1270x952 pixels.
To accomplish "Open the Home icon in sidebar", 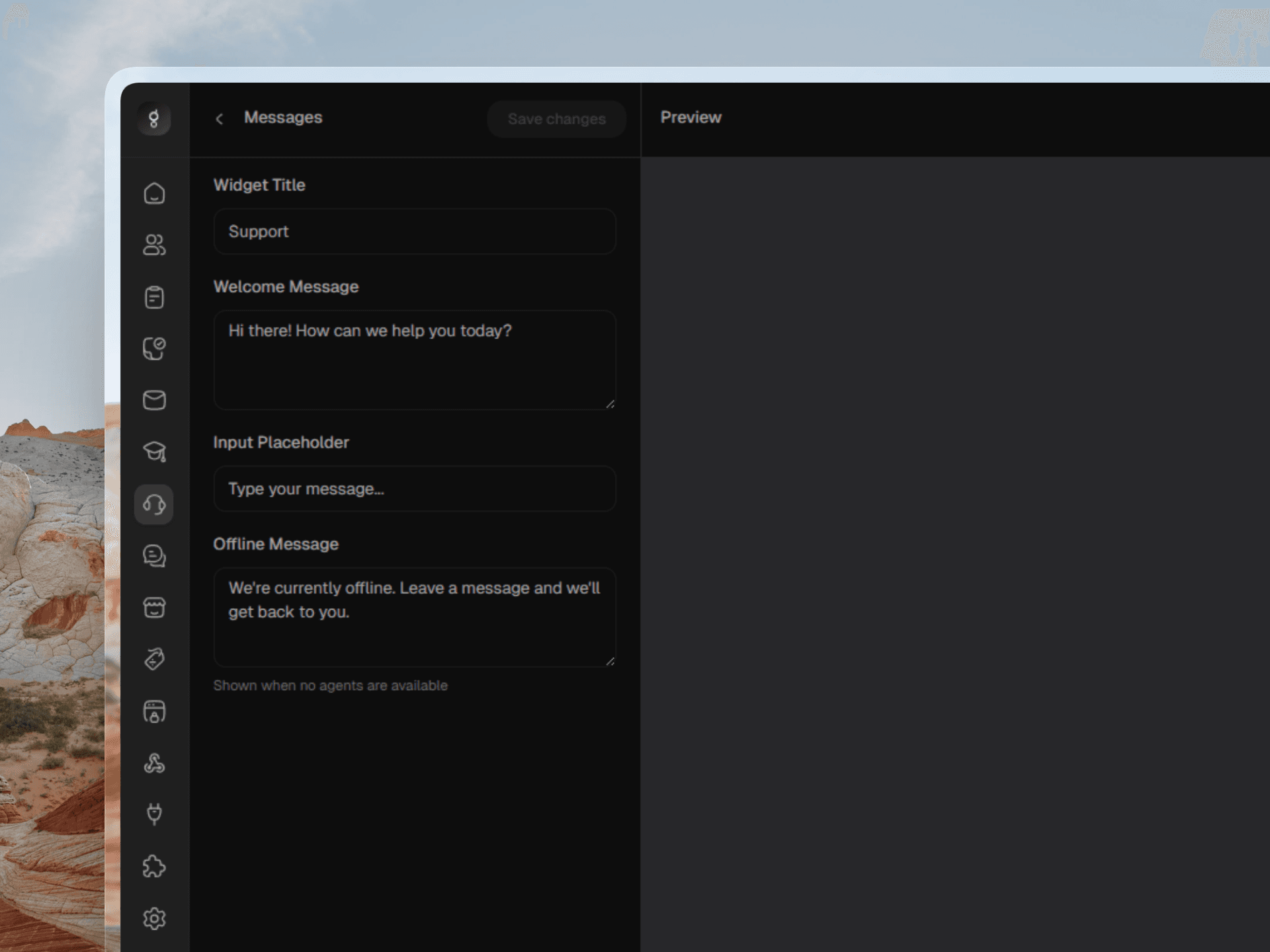I will click(154, 193).
